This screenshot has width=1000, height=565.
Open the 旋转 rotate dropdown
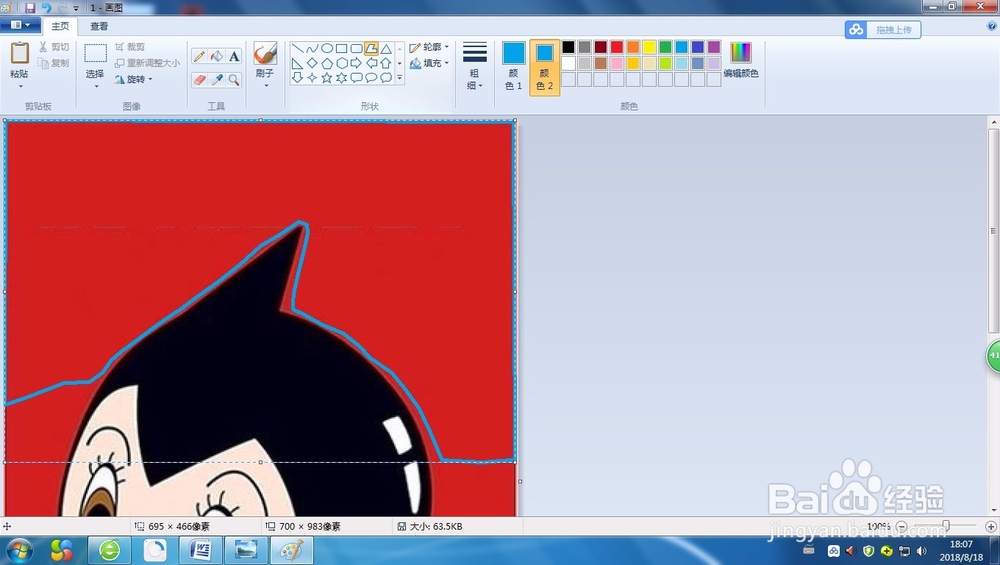134,80
